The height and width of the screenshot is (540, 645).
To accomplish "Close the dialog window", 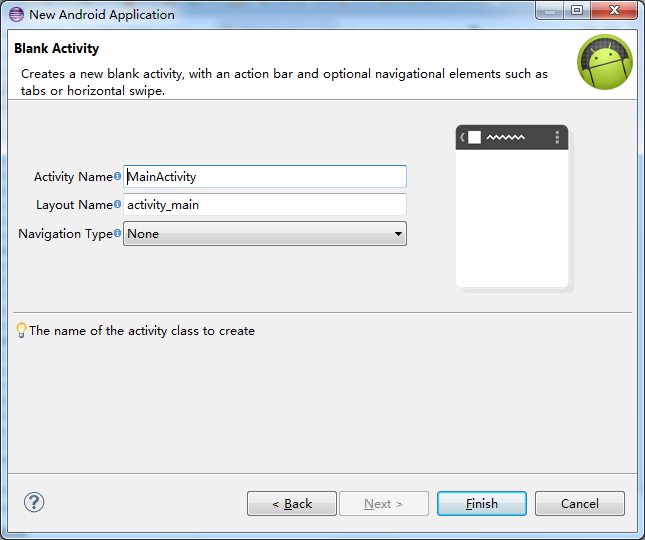I will tap(614, 10).
